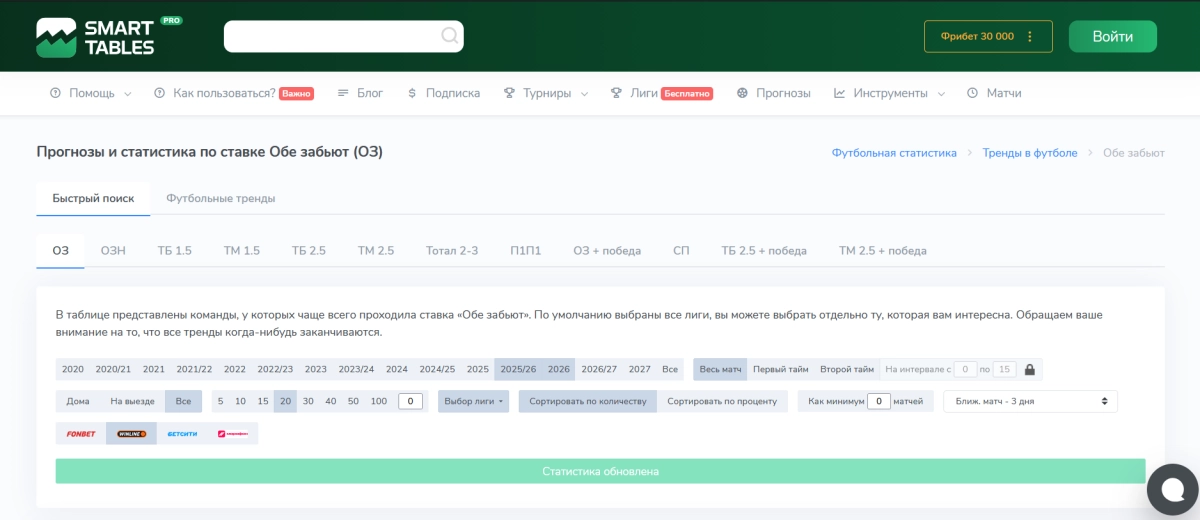Select the Все venue filter

183,401
